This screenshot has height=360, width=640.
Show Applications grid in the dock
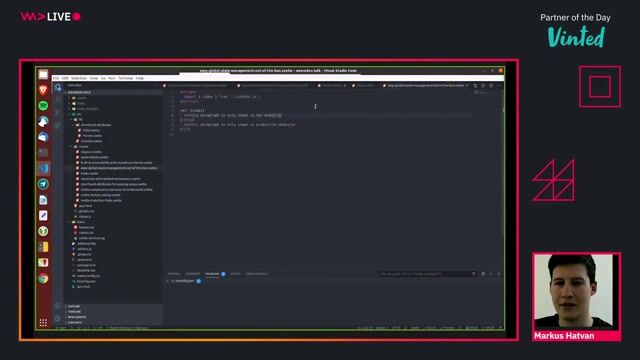click(43, 322)
